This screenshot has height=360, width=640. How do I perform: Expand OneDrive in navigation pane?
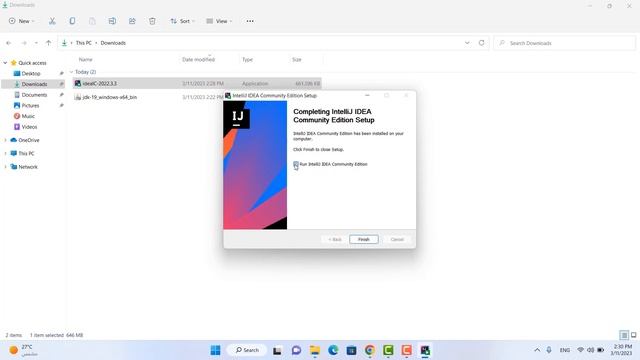tap(5, 140)
